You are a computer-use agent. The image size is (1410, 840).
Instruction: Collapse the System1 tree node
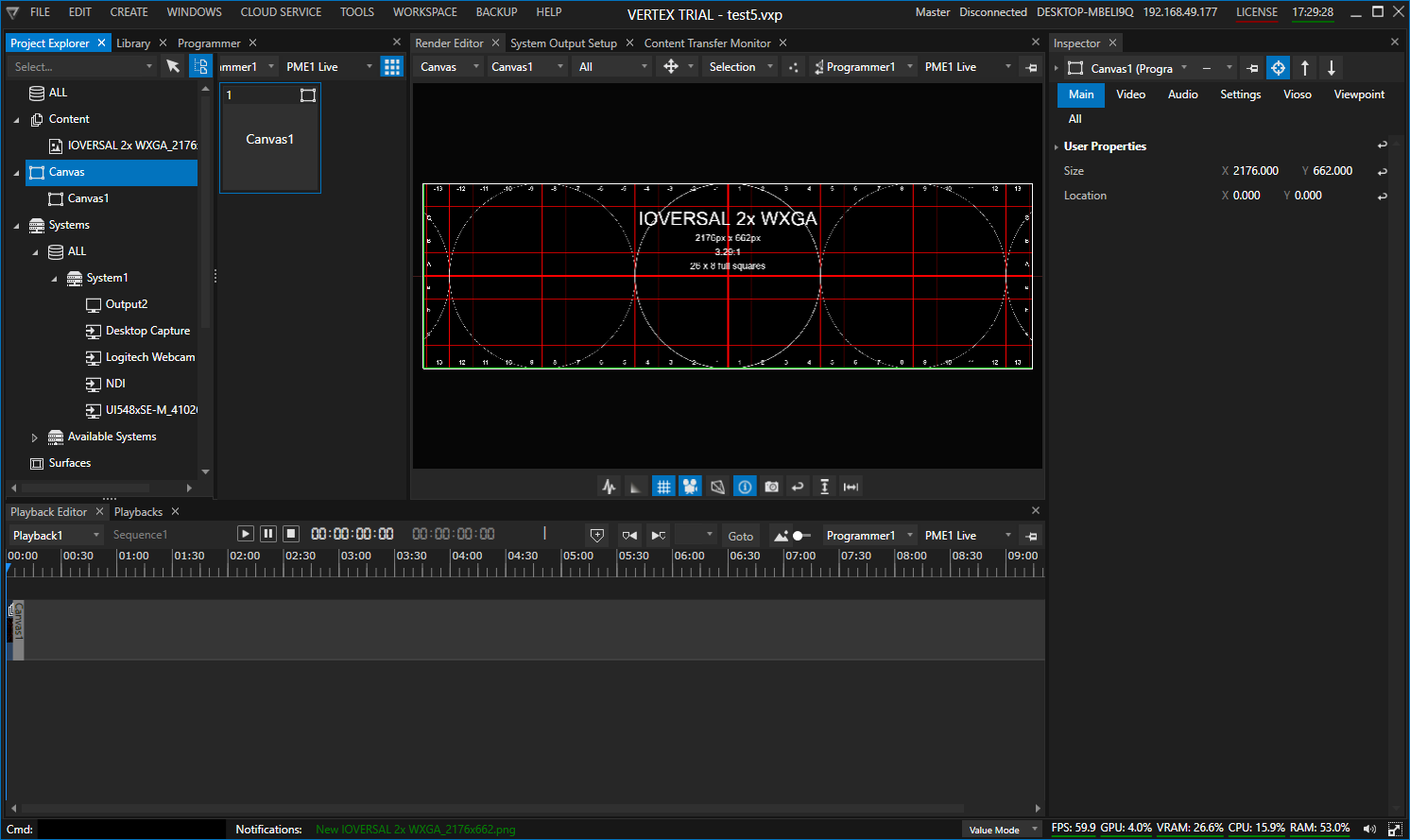point(54,279)
